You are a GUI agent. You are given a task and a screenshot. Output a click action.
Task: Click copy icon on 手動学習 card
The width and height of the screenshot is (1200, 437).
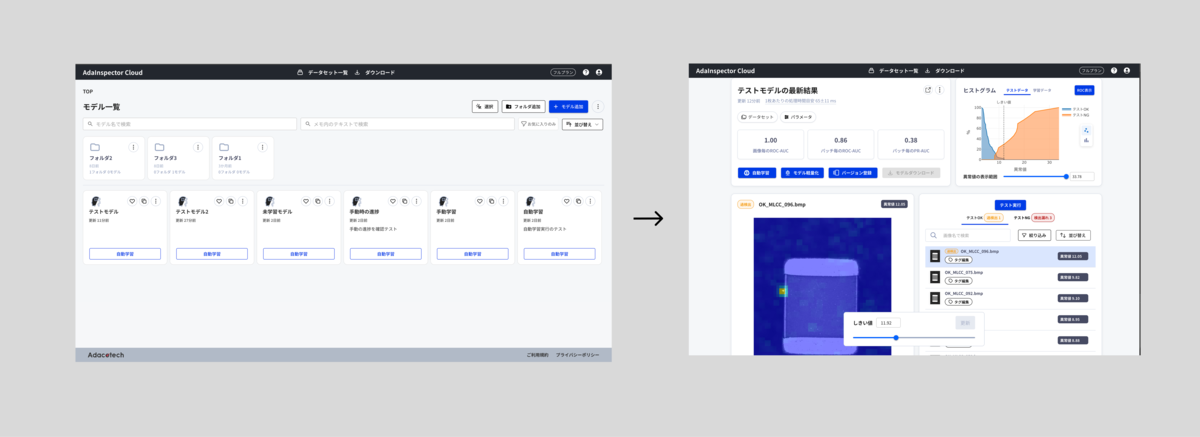[492, 201]
